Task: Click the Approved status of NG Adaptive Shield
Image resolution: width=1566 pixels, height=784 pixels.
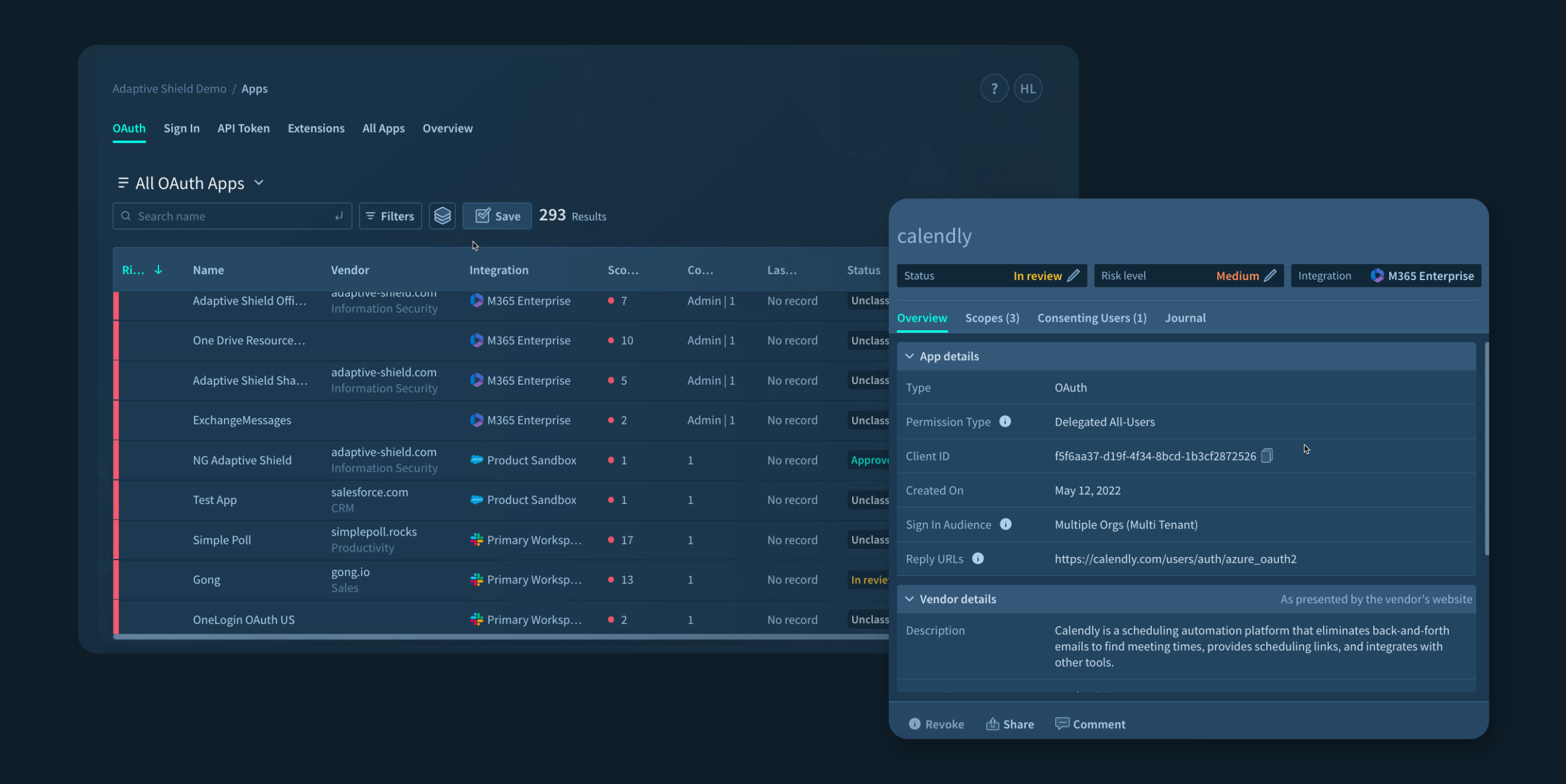Action: click(869, 460)
